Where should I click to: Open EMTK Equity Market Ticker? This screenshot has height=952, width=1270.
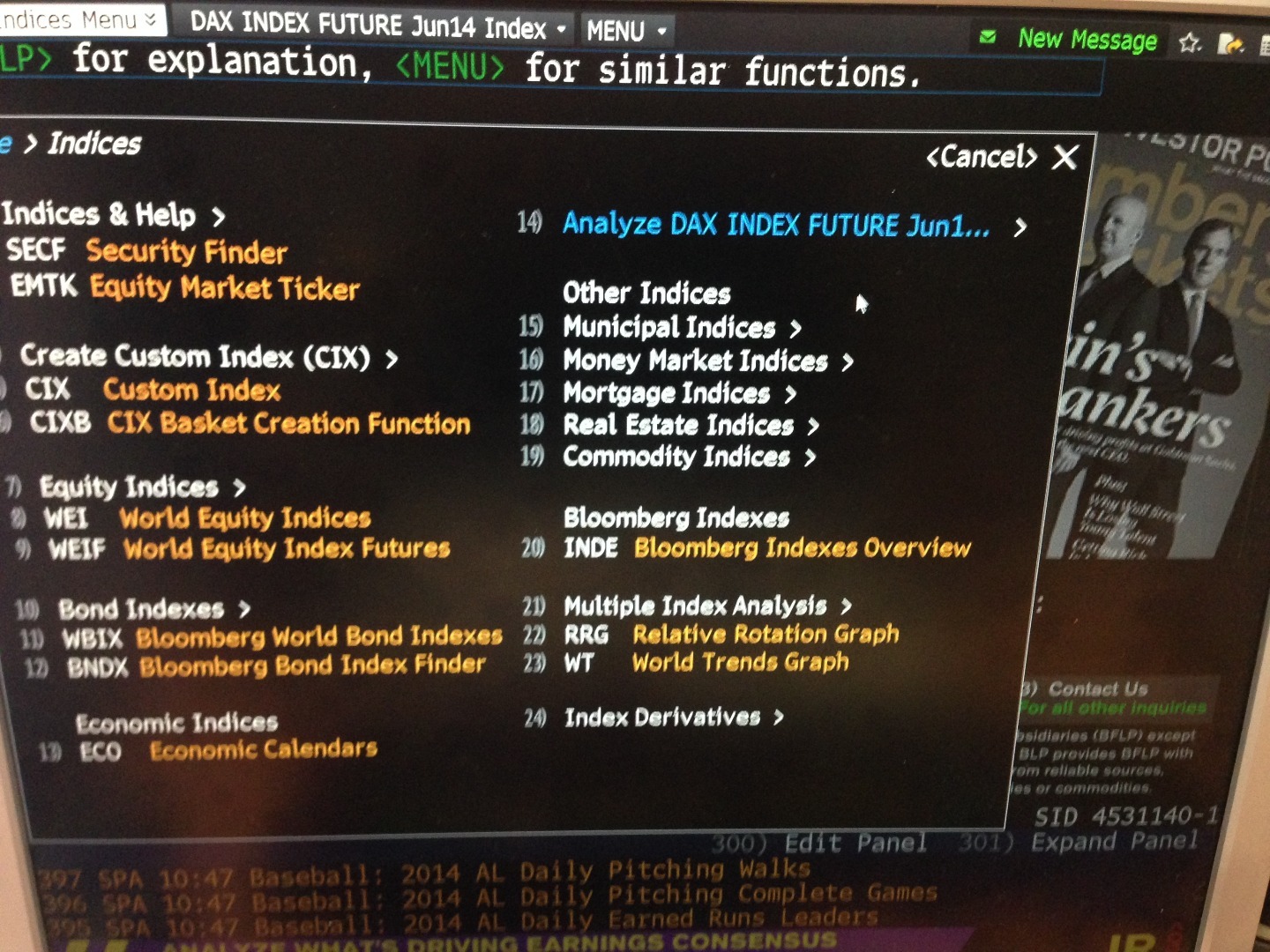[x=185, y=287]
